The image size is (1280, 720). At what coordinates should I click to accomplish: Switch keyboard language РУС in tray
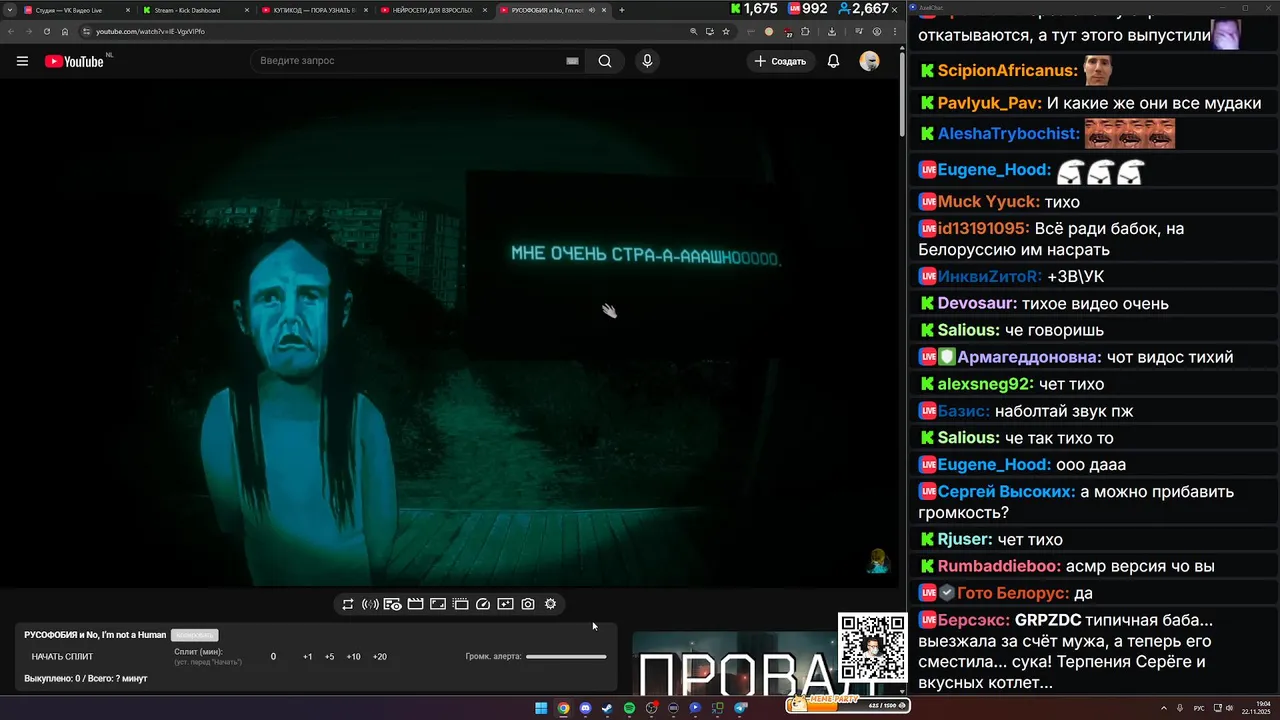pos(1199,708)
